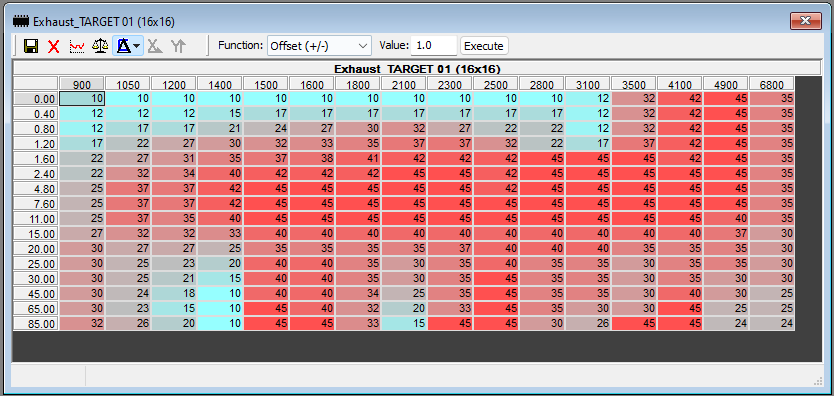This screenshot has width=834, height=396.
Task: Click cell 32 in row 85.00, column 900
Action: (x=82, y=323)
